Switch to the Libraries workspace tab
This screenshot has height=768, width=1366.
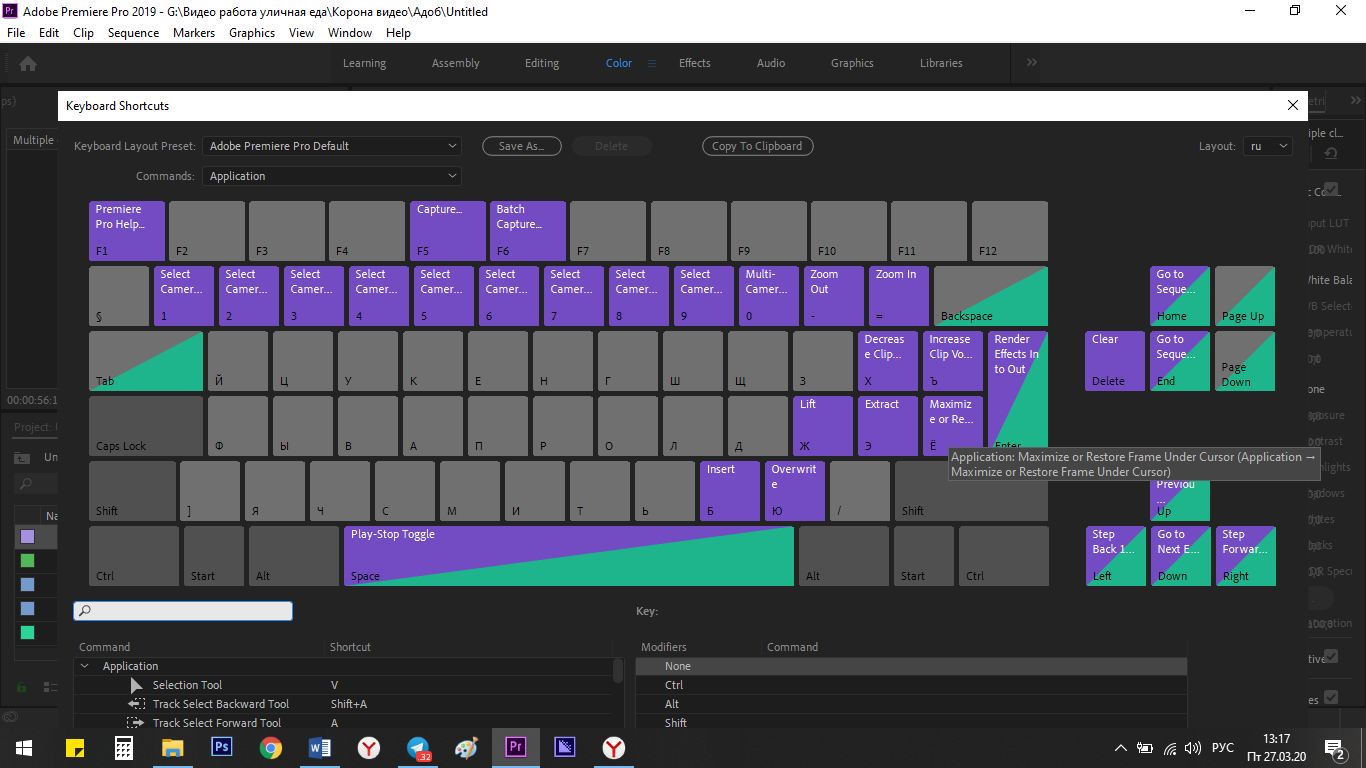pyautogui.click(x=941, y=63)
